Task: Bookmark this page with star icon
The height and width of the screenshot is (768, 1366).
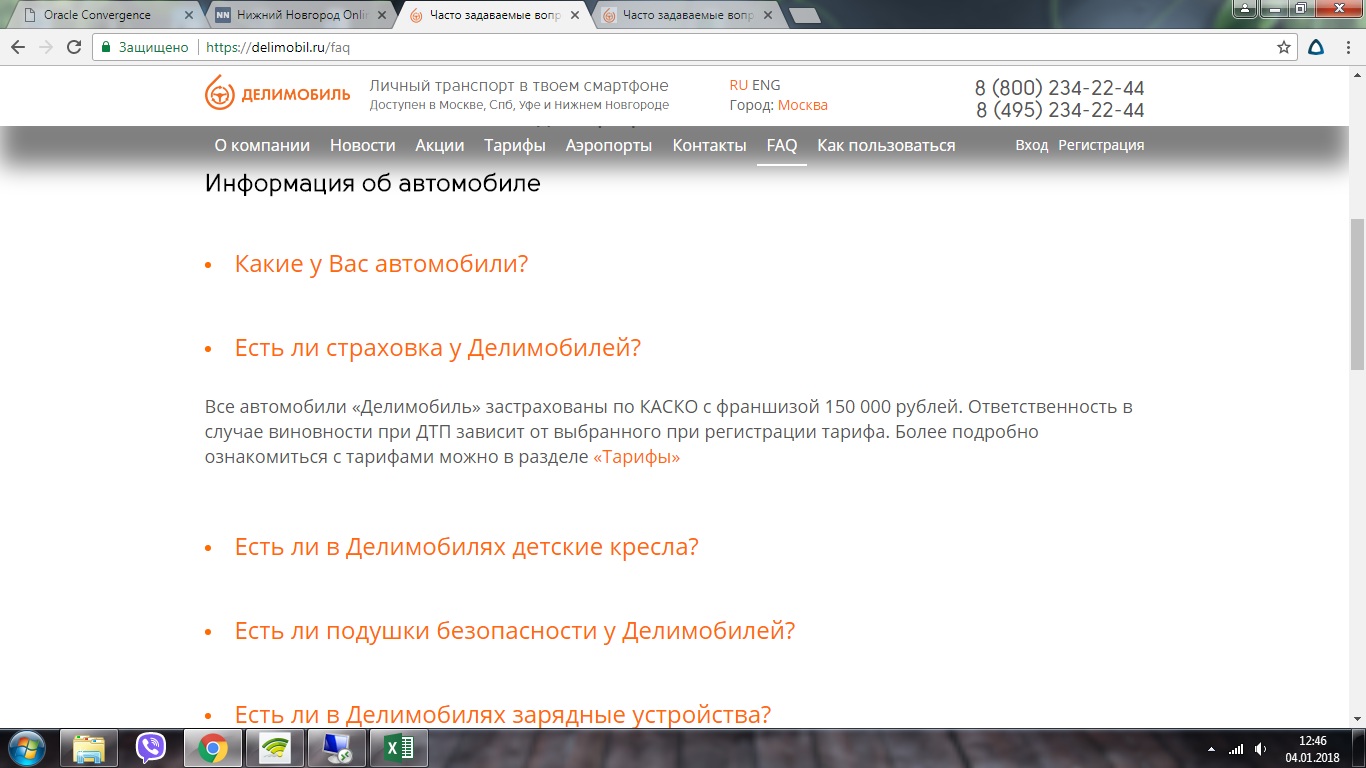Action: (1284, 47)
